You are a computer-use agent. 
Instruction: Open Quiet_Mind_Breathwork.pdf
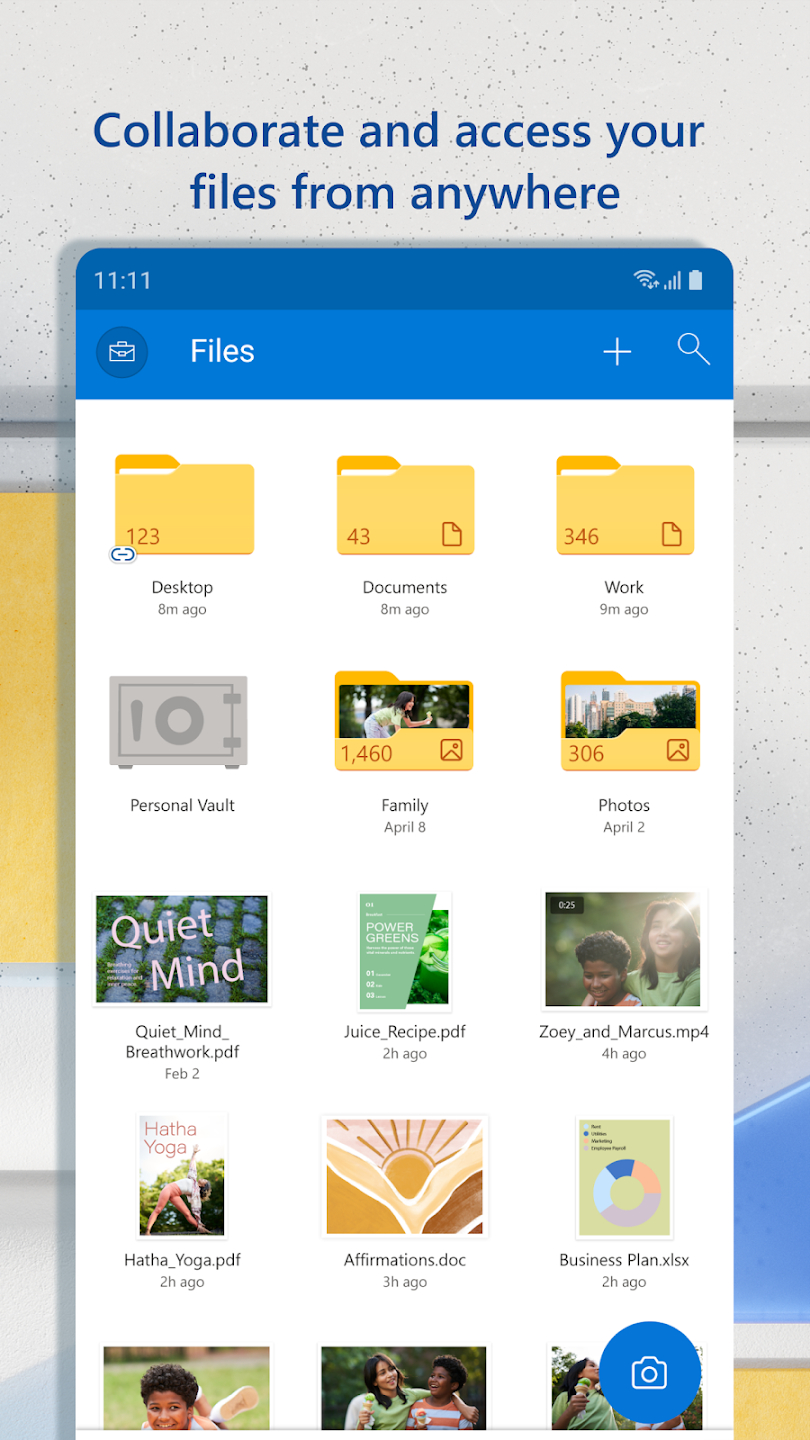[x=181, y=948]
